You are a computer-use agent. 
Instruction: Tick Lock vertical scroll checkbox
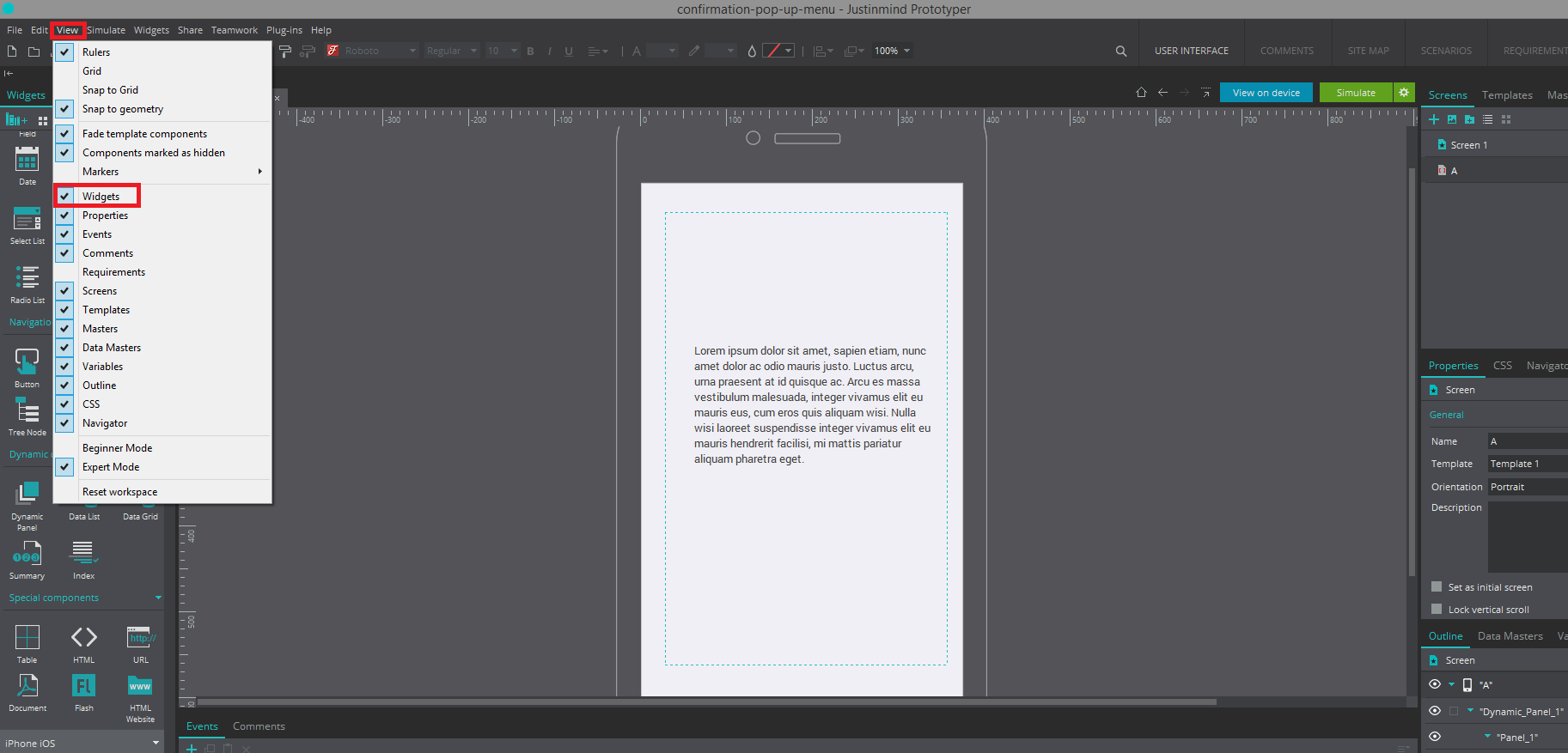[1437, 610]
